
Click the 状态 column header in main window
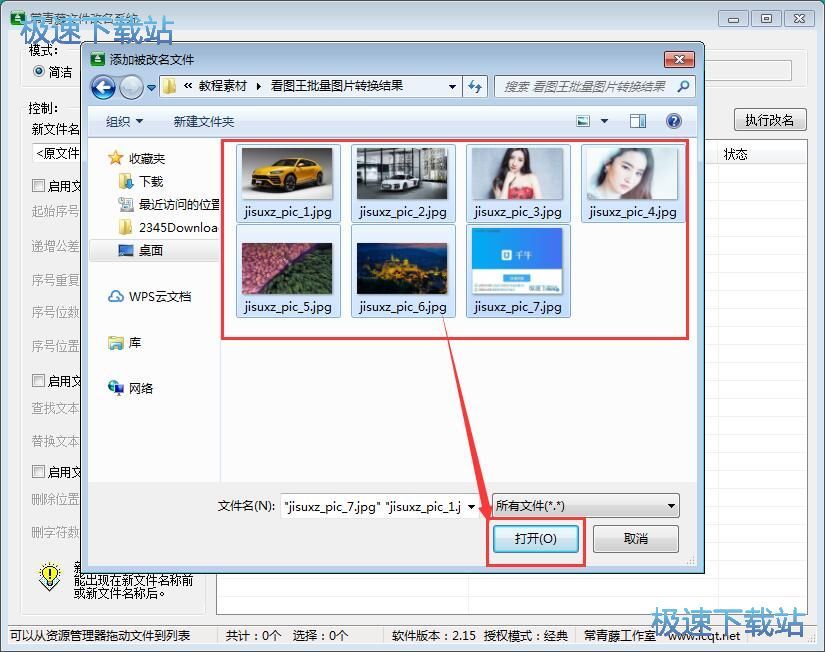735,154
